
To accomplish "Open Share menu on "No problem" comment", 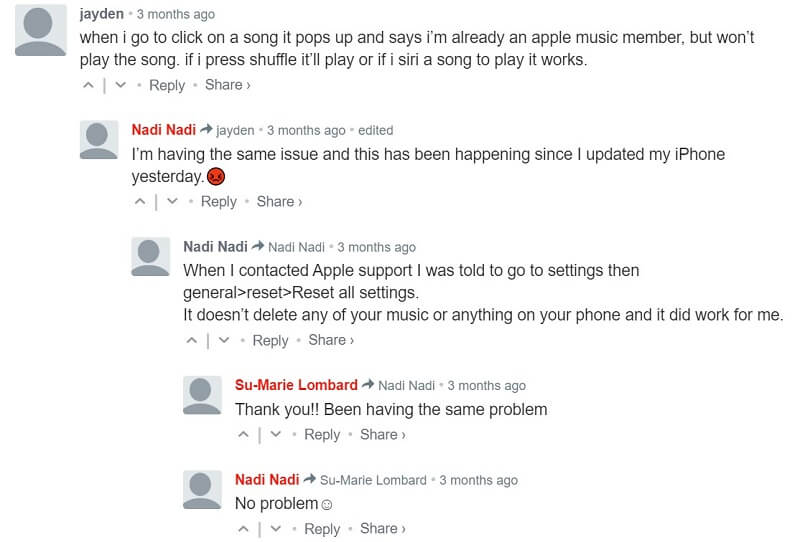I will pyautogui.click(x=382, y=529).
